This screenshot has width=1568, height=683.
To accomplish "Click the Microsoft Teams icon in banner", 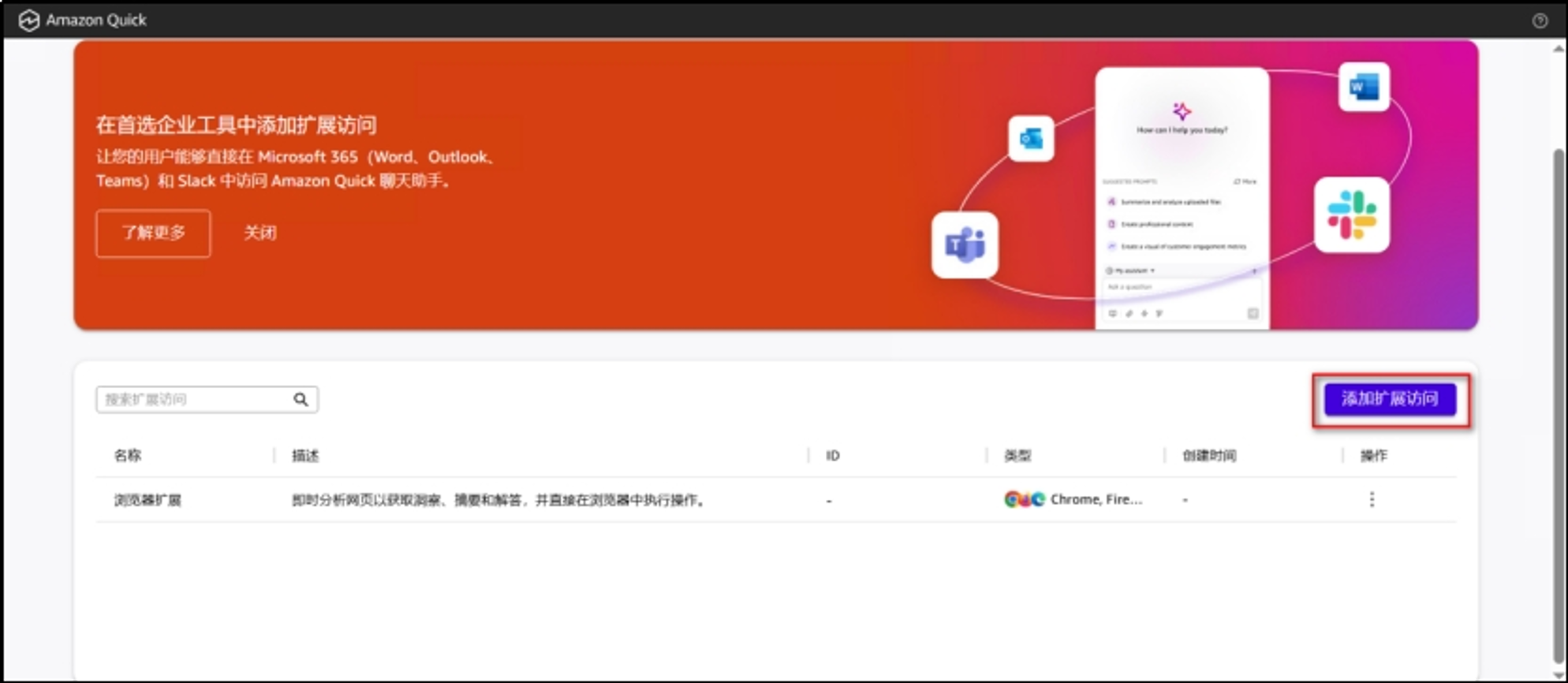I will 965,245.
